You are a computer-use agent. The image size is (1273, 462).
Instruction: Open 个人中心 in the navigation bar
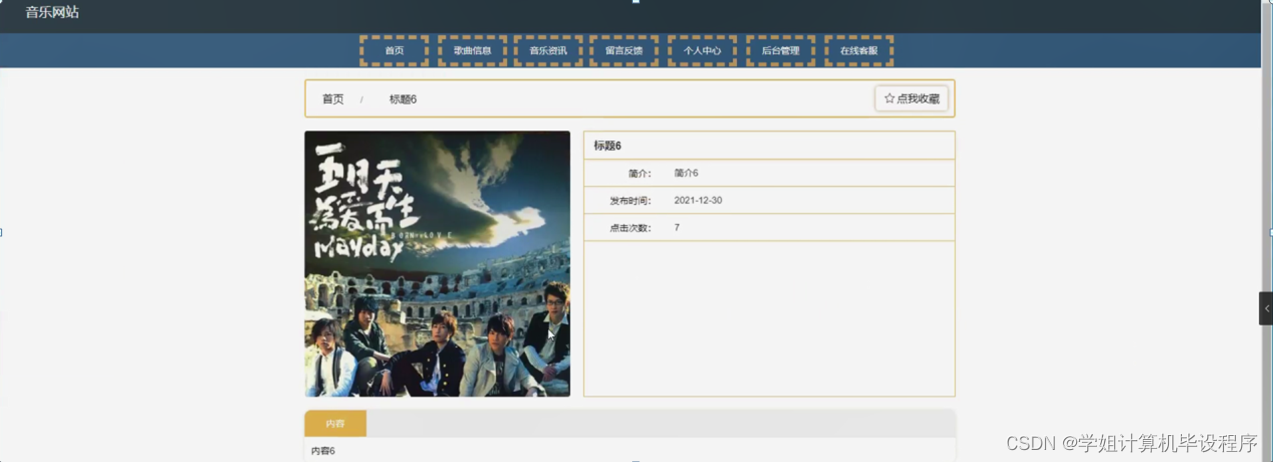702,51
